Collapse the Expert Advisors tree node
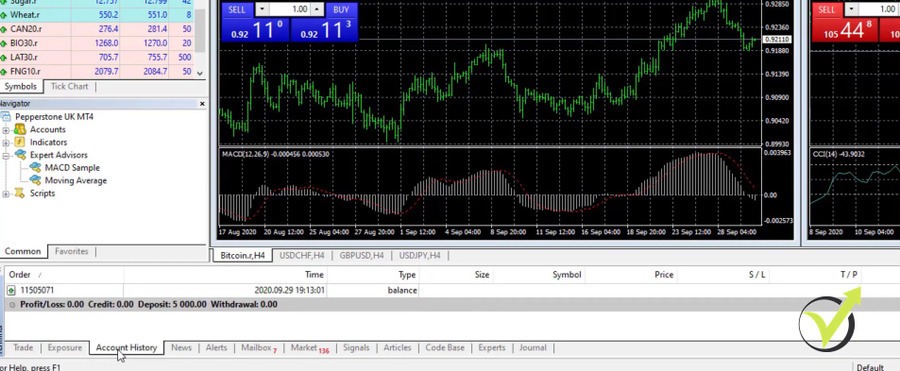Image resolution: width=900 pixels, height=371 pixels. pyautogui.click(x=6, y=155)
